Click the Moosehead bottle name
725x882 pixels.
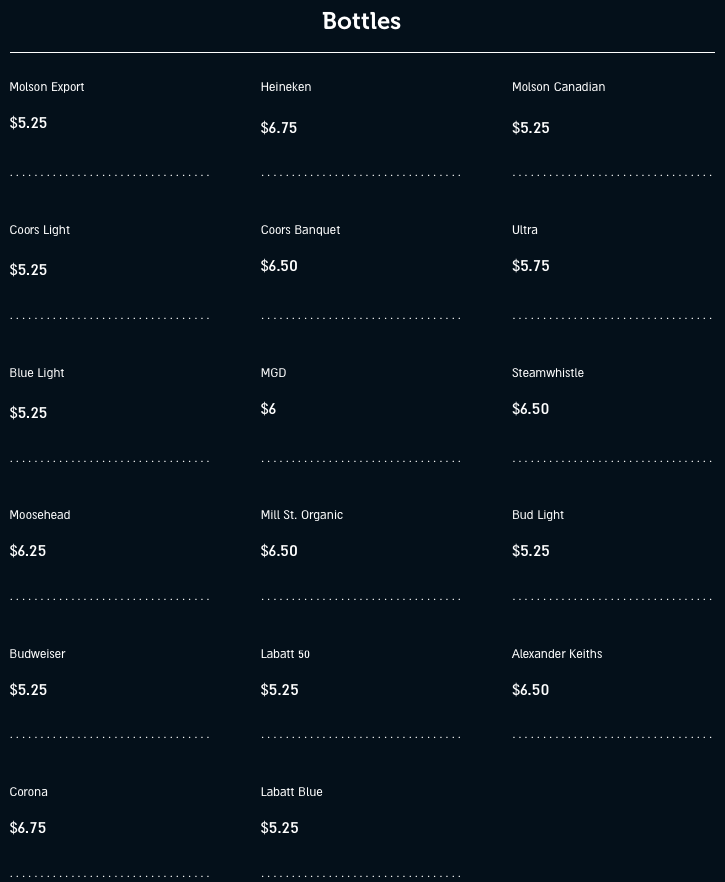pyautogui.click(x=40, y=515)
